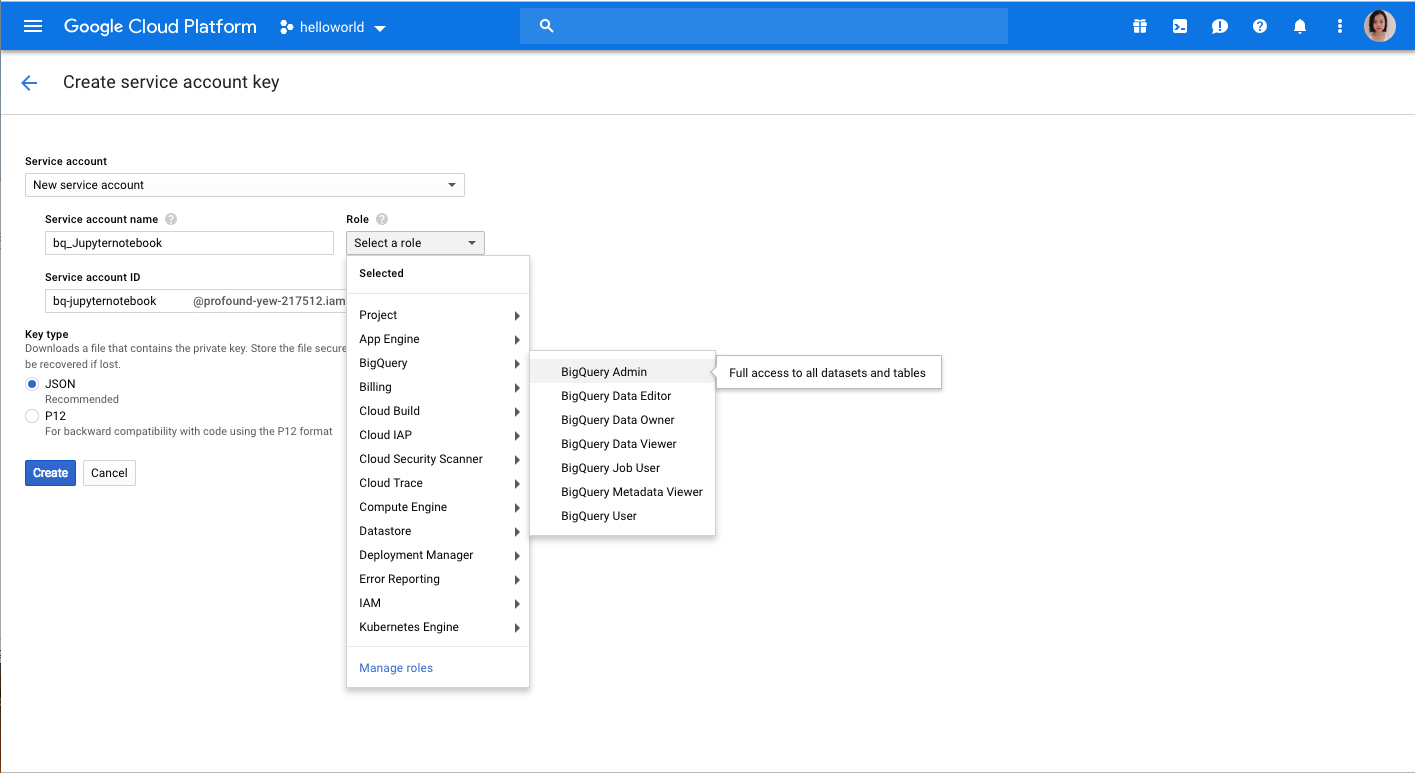Click the Service account ID field

[195, 301]
